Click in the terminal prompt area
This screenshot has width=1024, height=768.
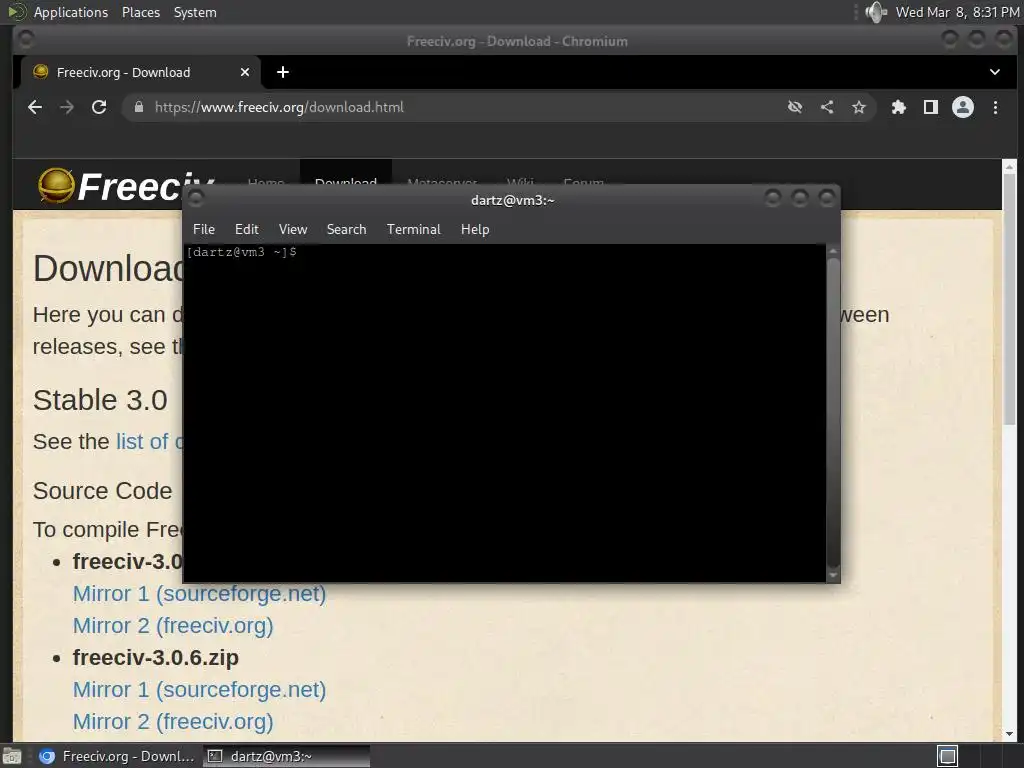tap(505, 413)
